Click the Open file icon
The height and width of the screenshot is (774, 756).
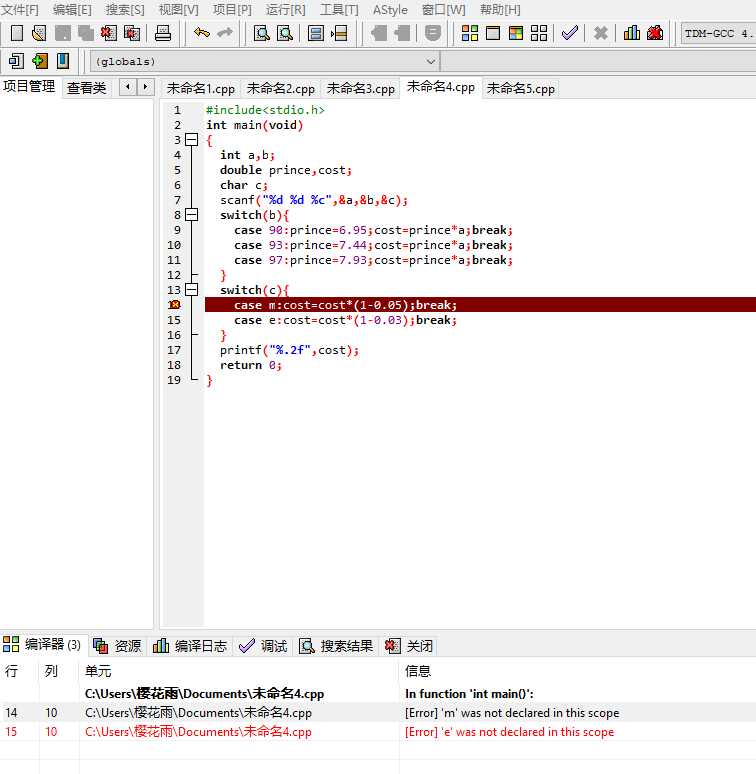39,33
